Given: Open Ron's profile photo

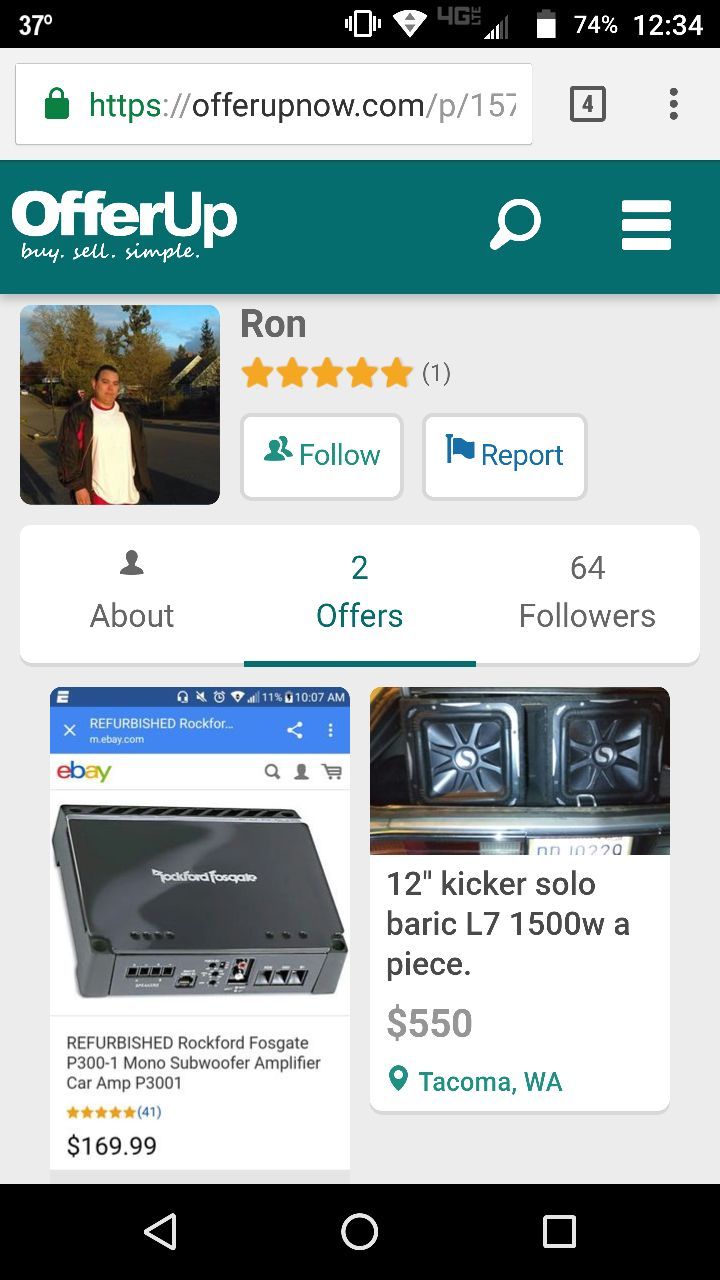Looking at the screenshot, I should (120, 405).
